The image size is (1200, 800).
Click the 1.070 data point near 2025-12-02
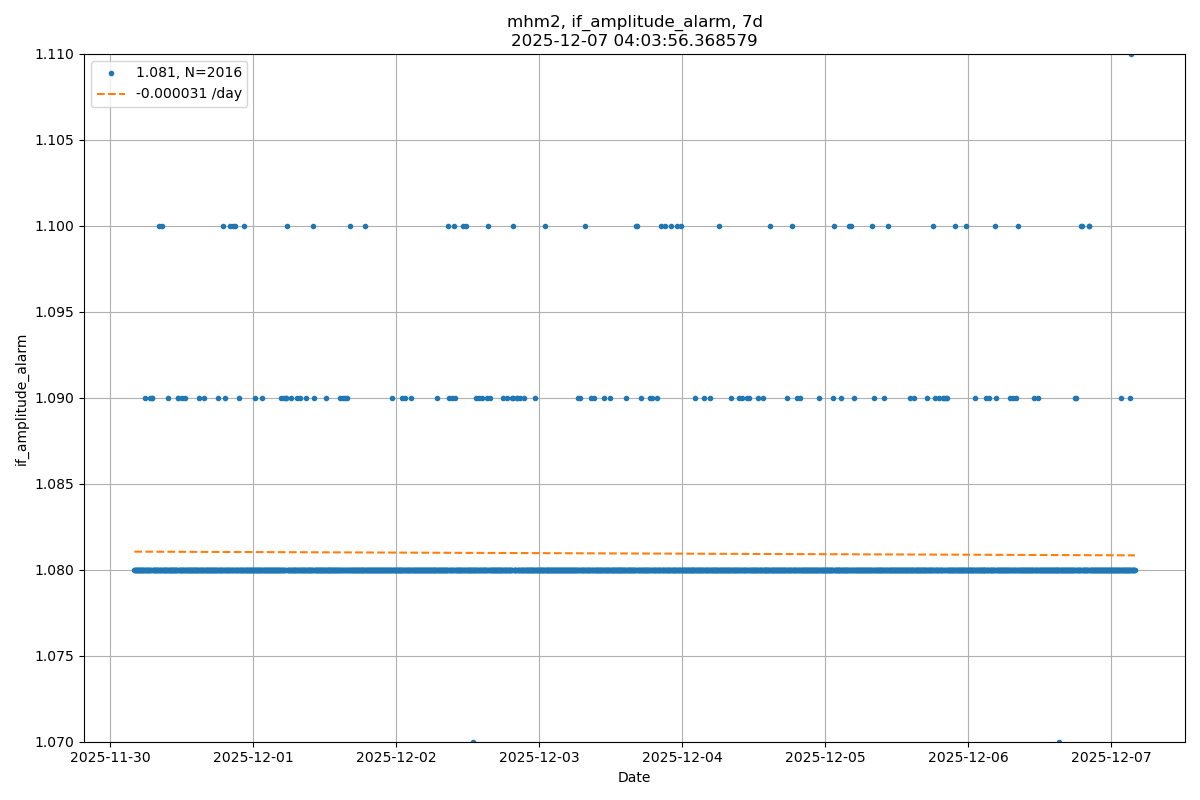click(473, 742)
